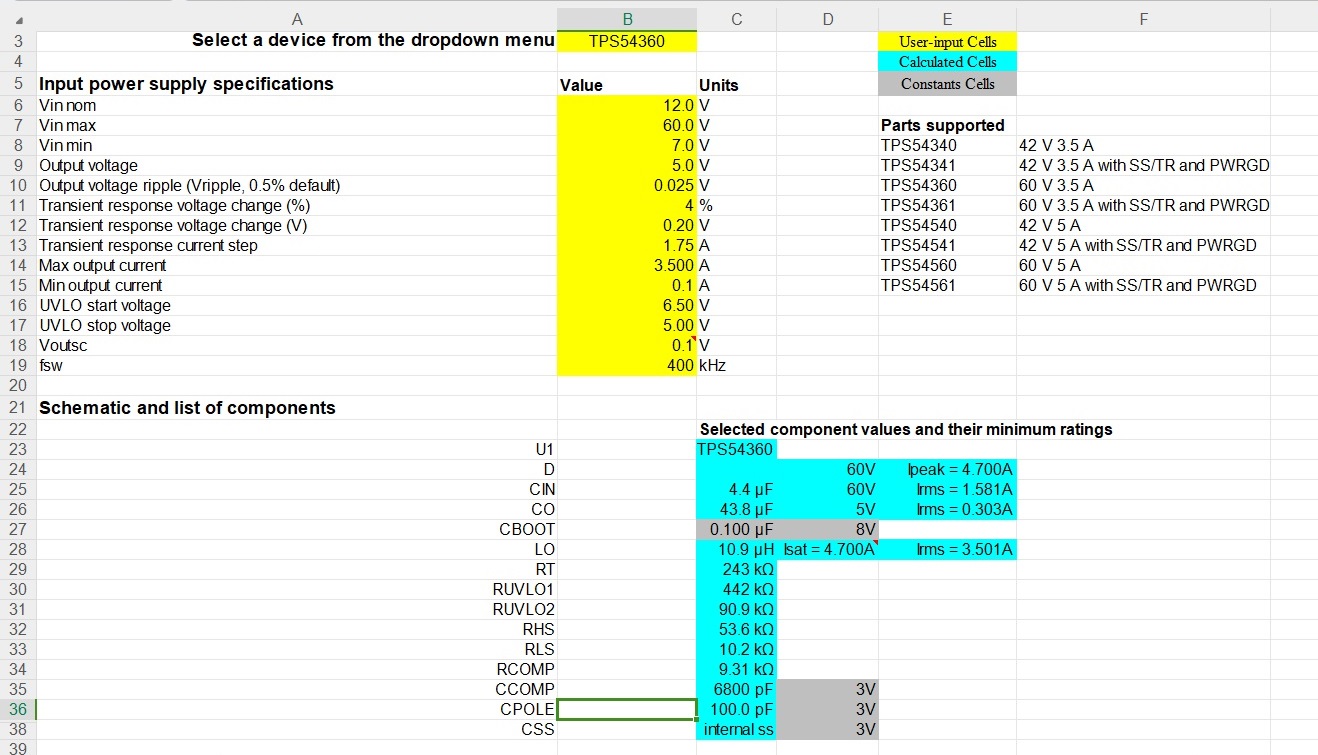Select column B header
Screen dimensions: 1318x755
(x=627, y=19)
